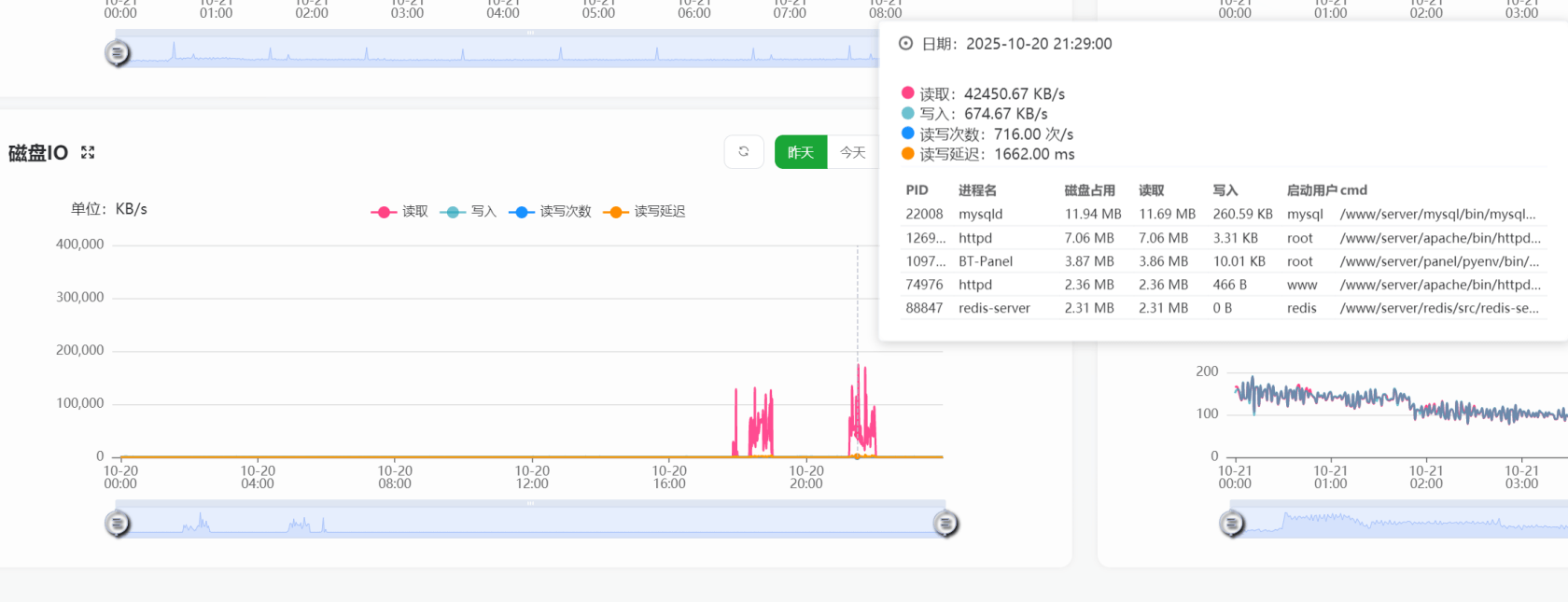Grab left handle of top chart zoom bar
This screenshot has width=1568, height=602.
pos(118,53)
